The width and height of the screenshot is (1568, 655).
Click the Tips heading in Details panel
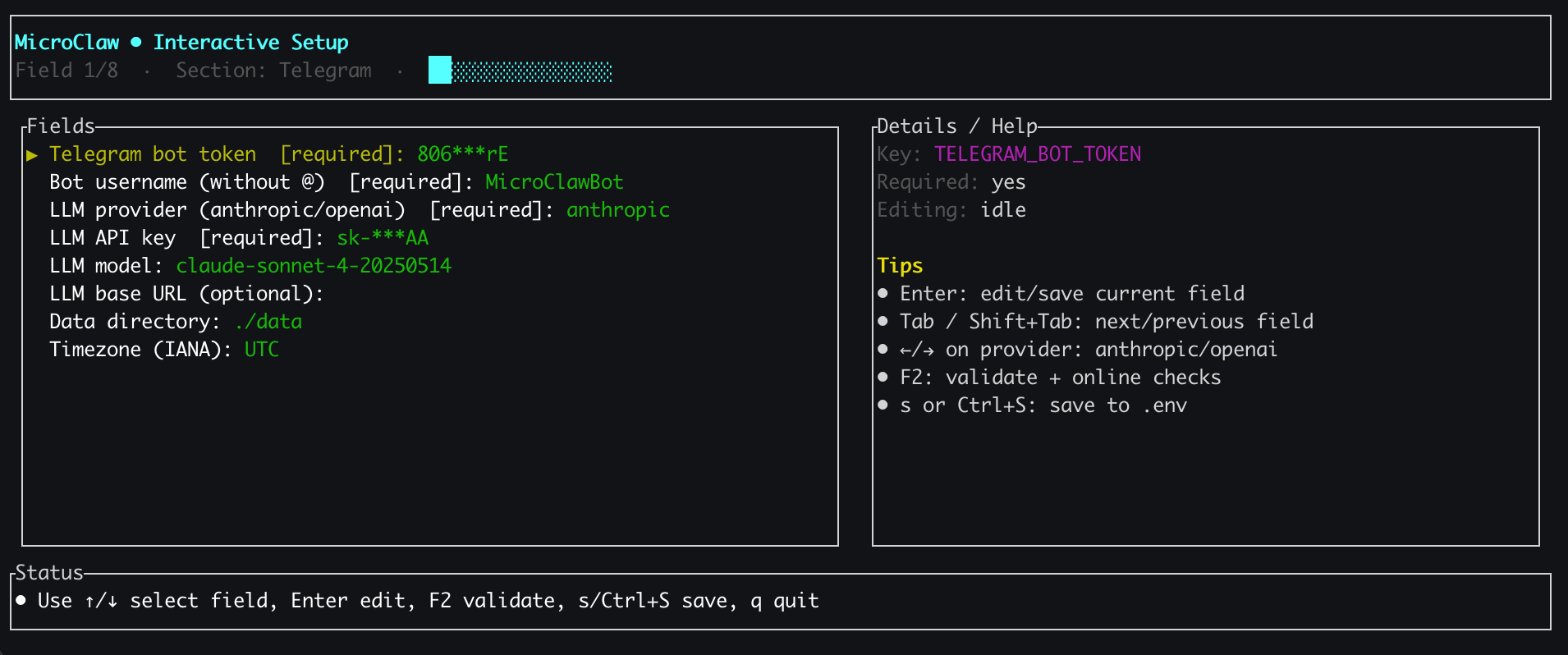900,265
